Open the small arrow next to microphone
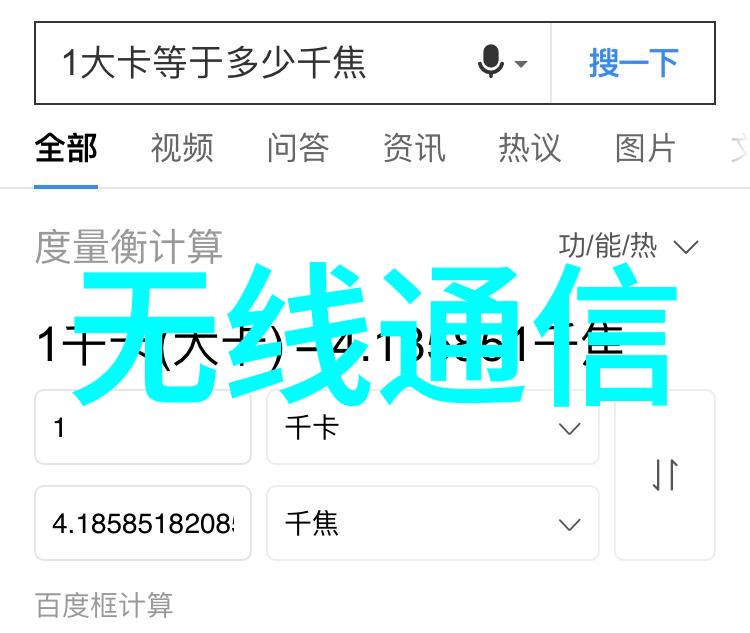Viewport: 750px width, 633px height. click(x=521, y=63)
